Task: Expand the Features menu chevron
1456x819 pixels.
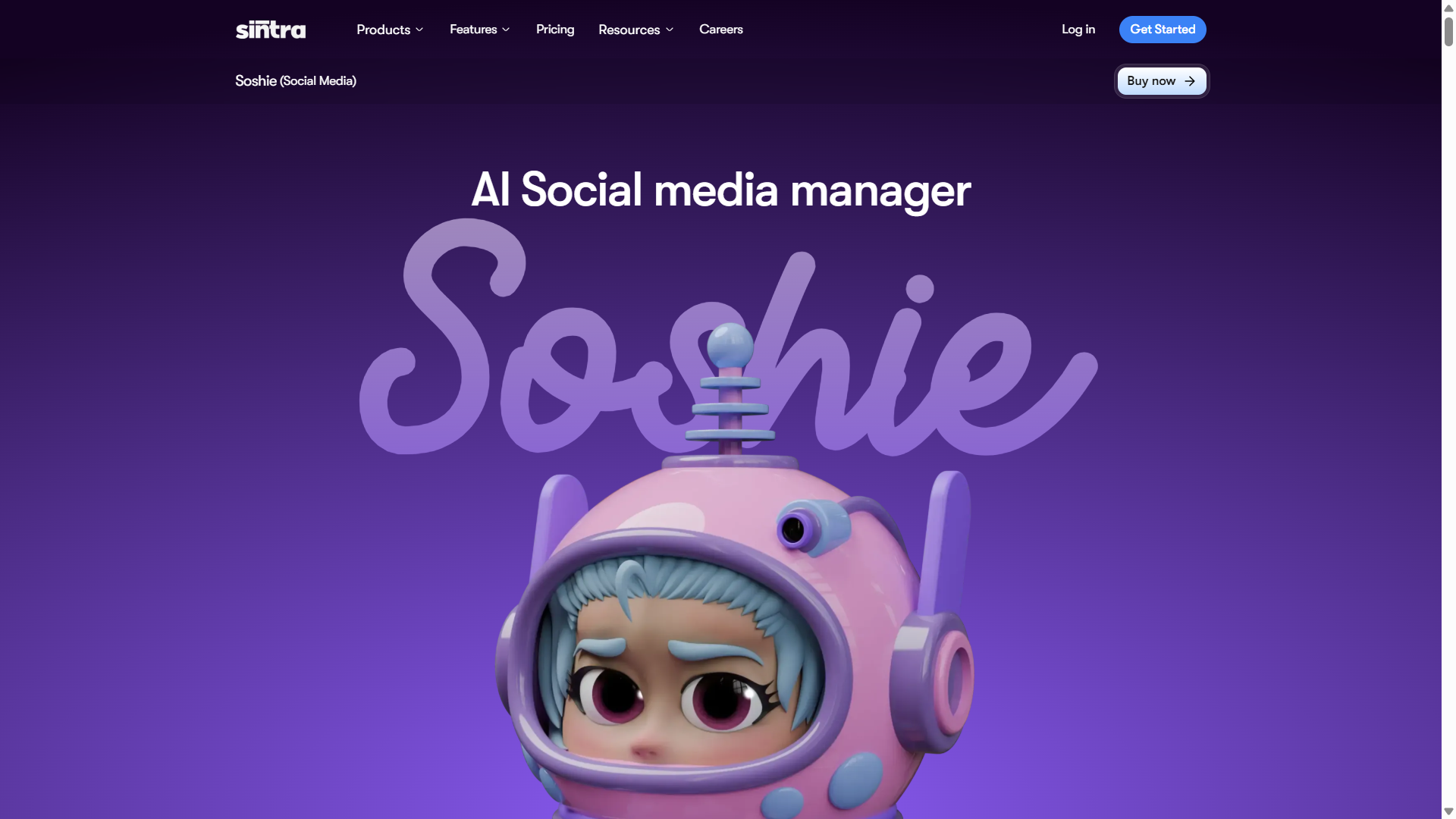Action: tap(506, 30)
